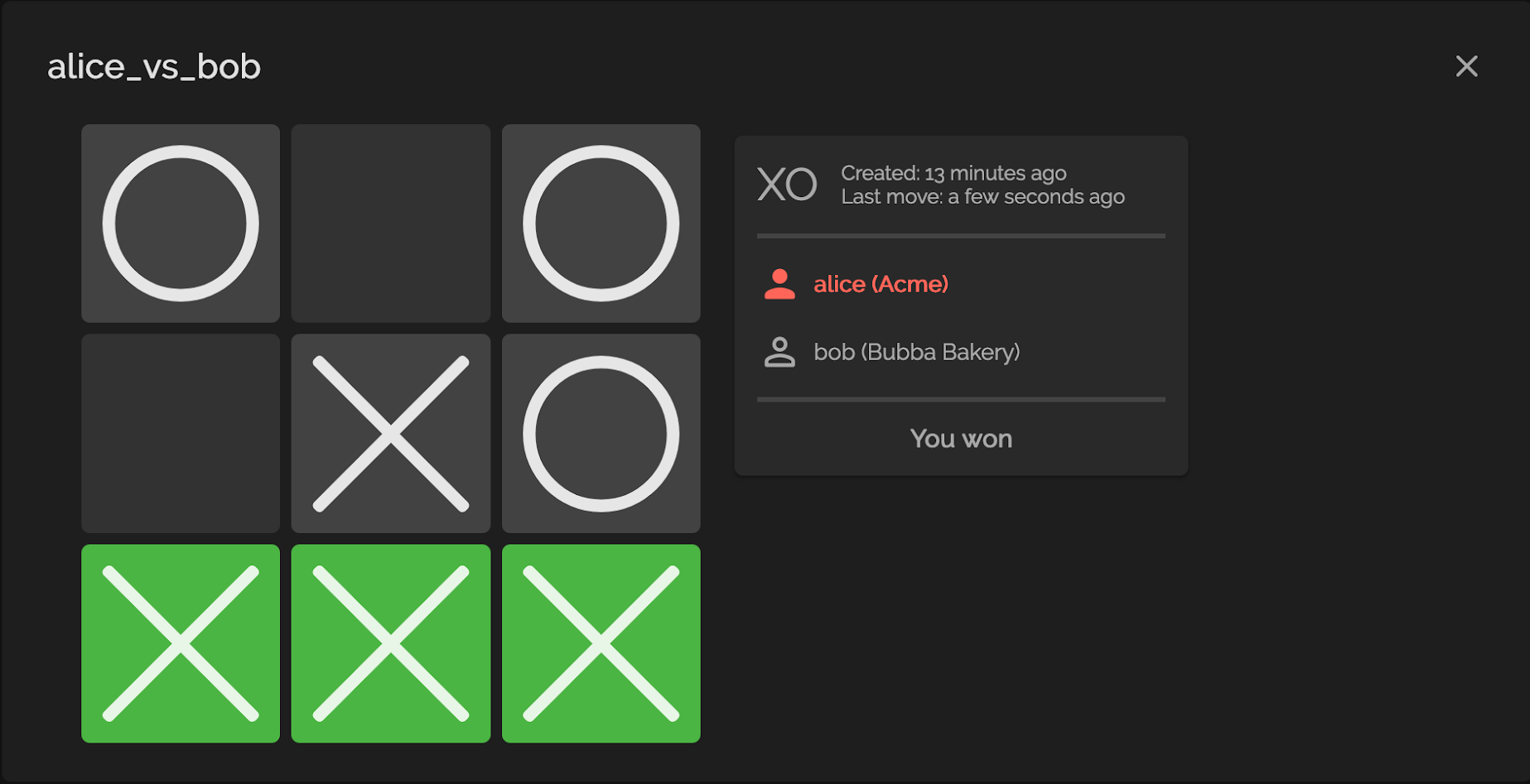Click the top-right O cell

(601, 224)
